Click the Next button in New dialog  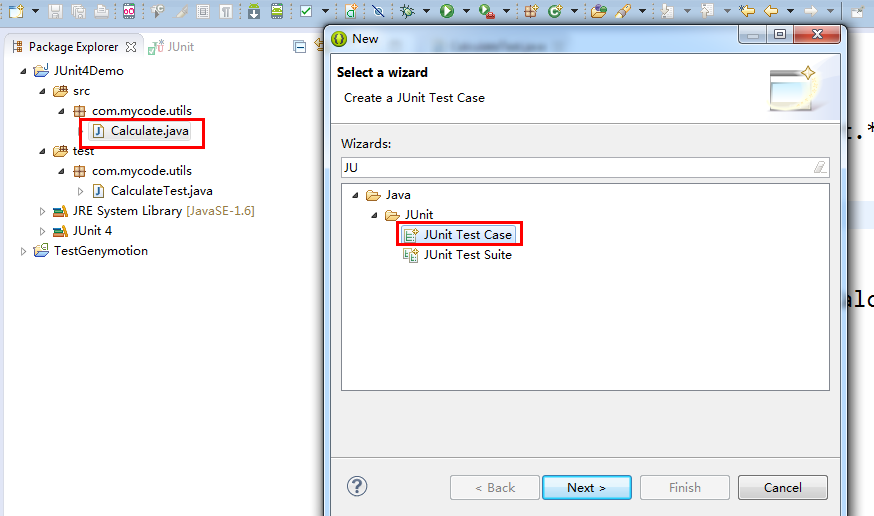pos(586,488)
